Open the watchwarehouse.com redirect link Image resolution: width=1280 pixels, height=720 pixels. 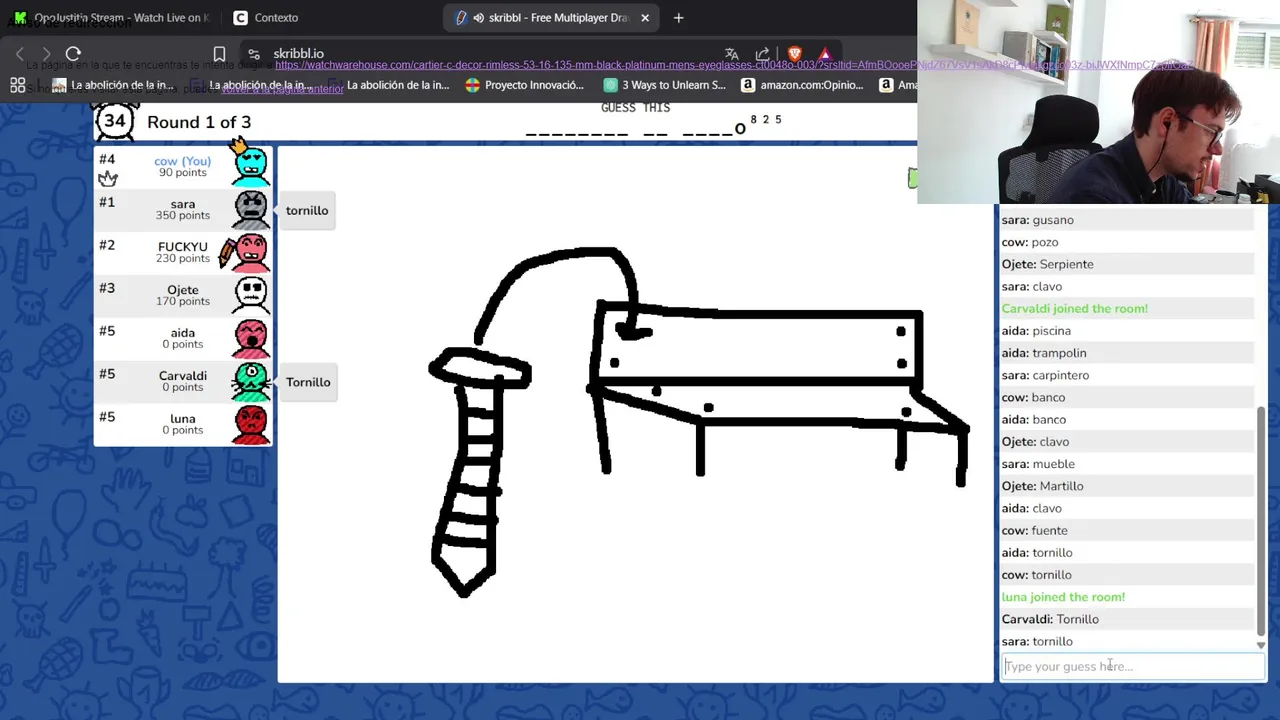[734, 65]
